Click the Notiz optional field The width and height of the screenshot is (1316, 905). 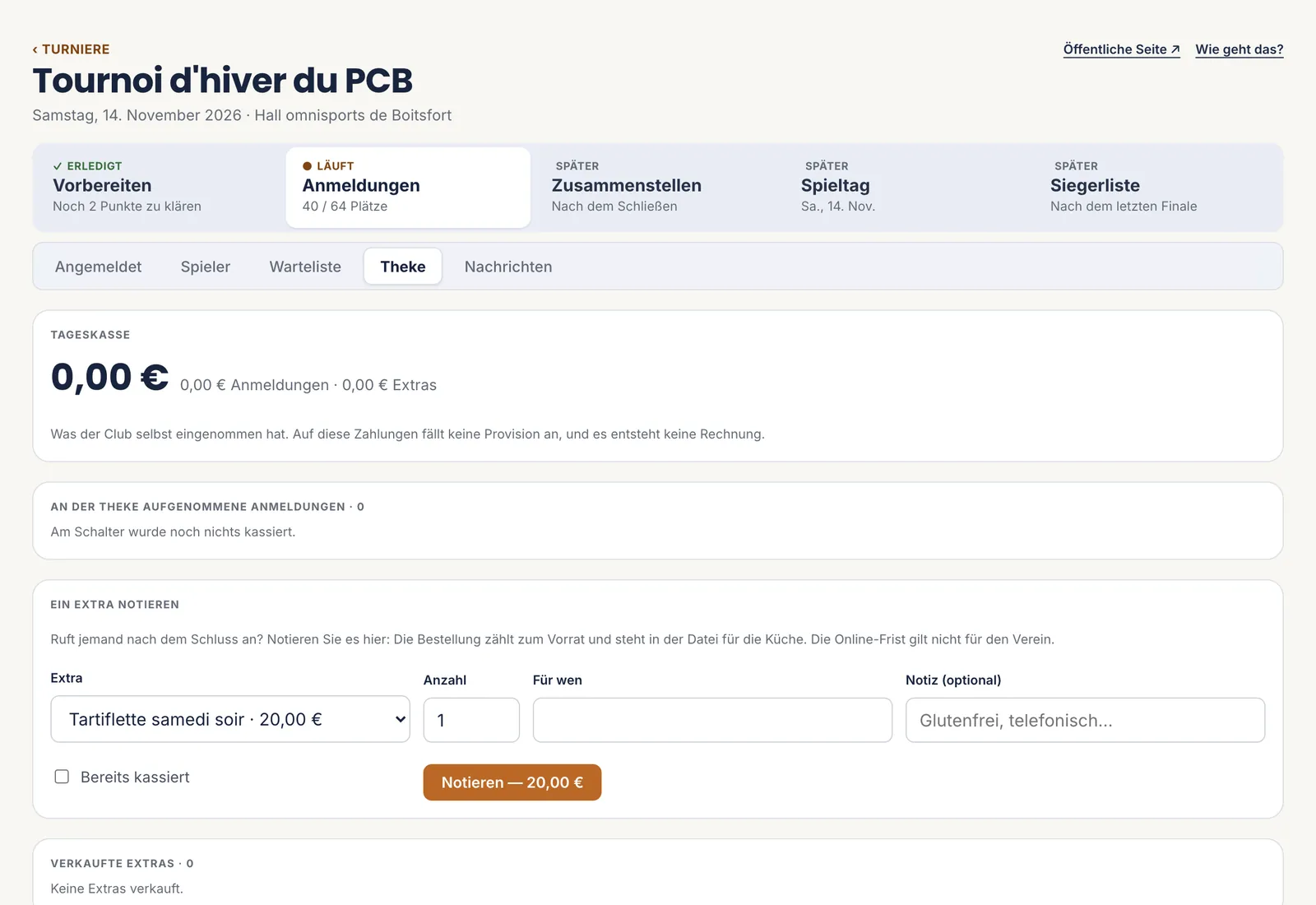(x=1085, y=720)
